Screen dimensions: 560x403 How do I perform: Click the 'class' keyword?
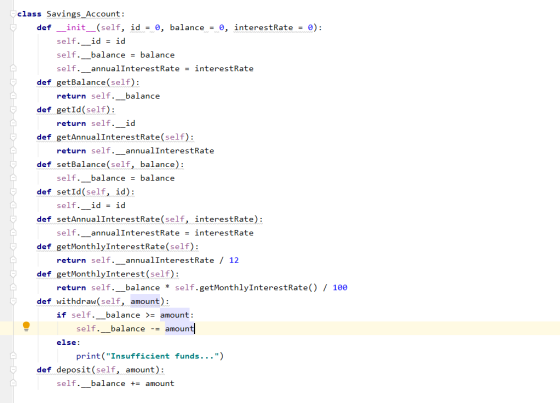pyautogui.click(x=29, y=14)
